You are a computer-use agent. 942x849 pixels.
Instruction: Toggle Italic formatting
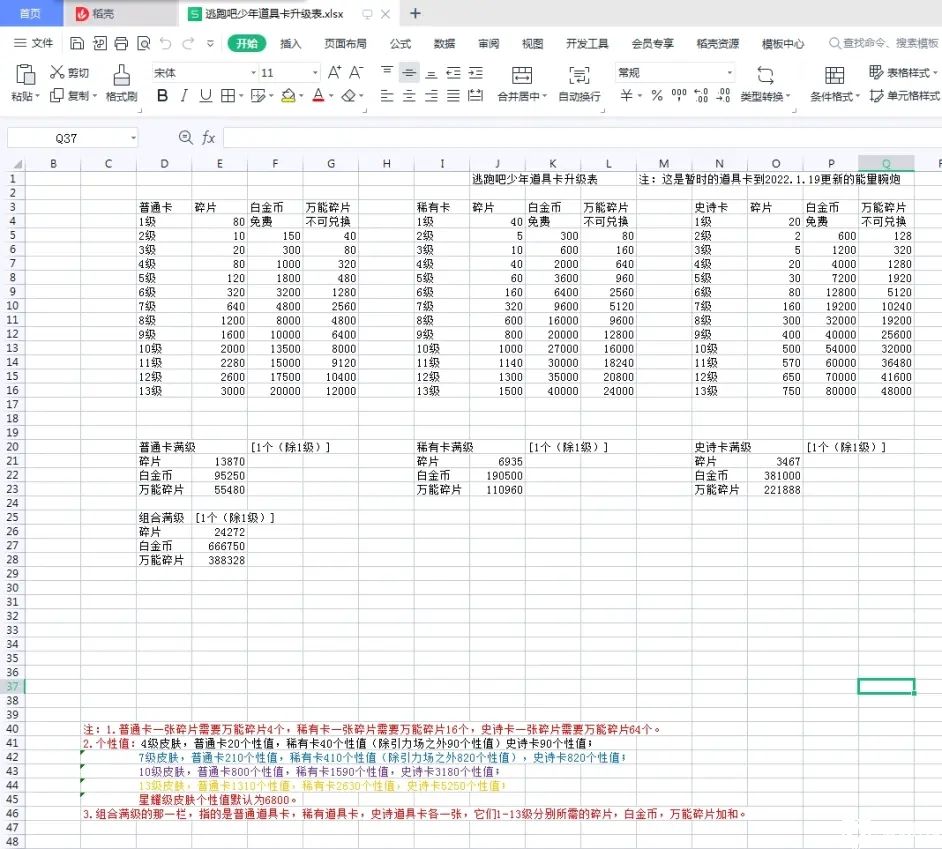(184, 96)
